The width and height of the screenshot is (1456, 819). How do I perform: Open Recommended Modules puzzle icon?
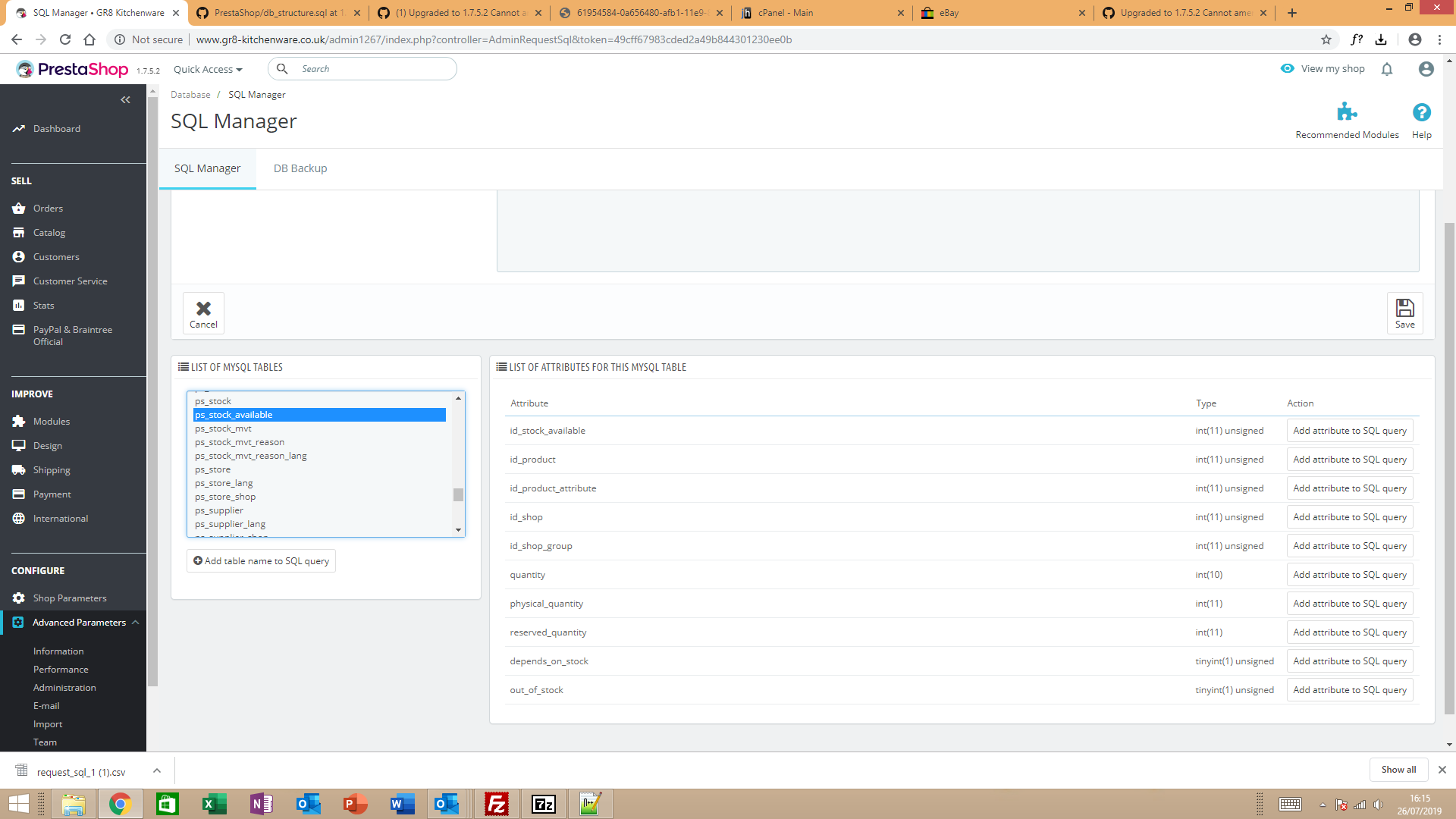tap(1347, 112)
